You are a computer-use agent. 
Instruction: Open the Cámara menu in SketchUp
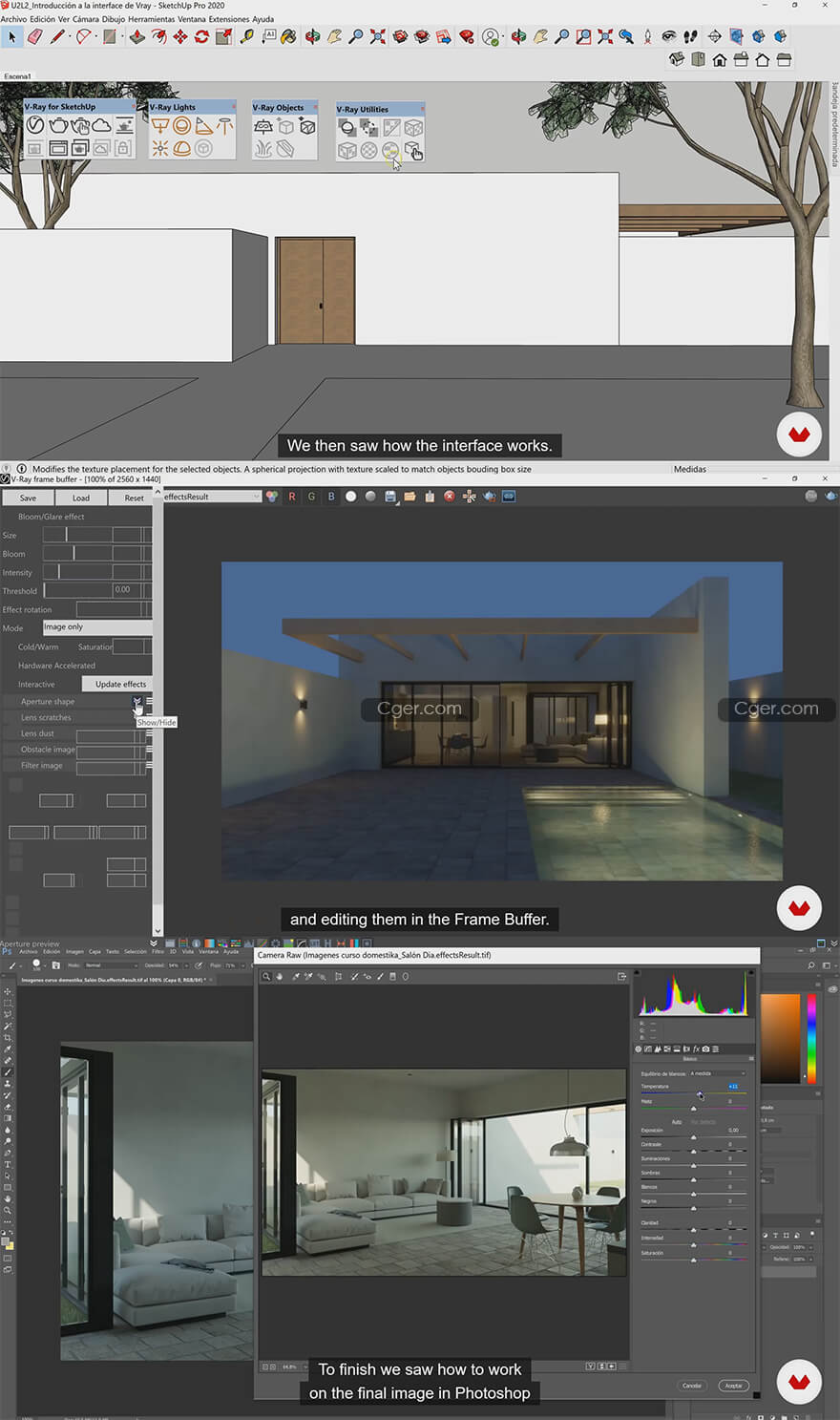coord(85,19)
